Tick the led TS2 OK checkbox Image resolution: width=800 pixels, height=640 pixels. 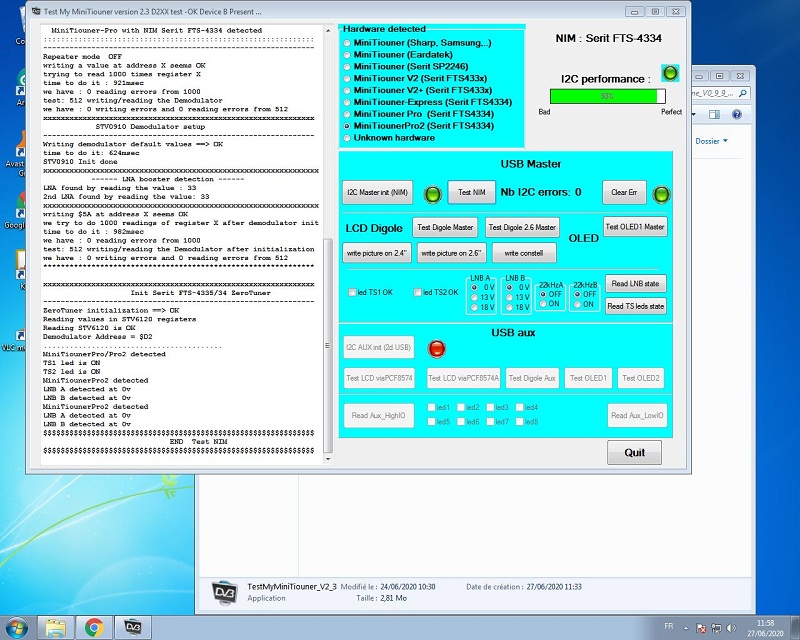pyautogui.click(x=416, y=293)
